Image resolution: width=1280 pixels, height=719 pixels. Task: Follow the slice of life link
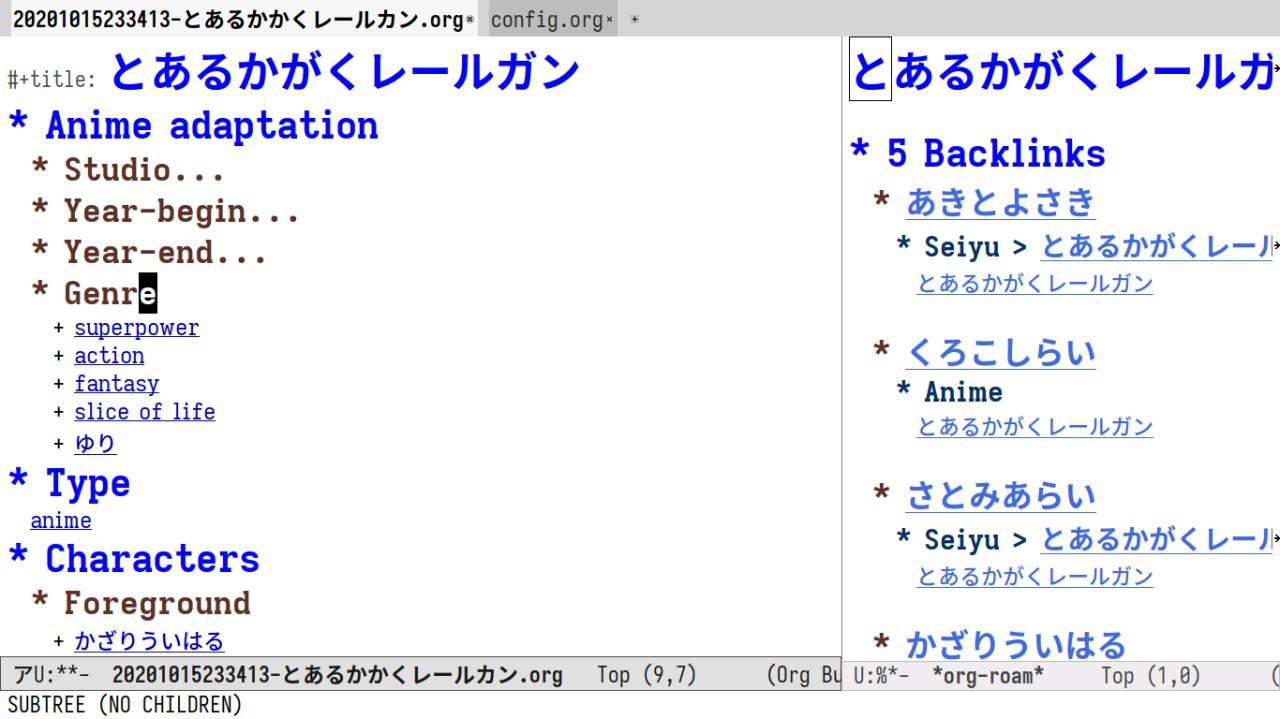pyautogui.click(x=144, y=412)
